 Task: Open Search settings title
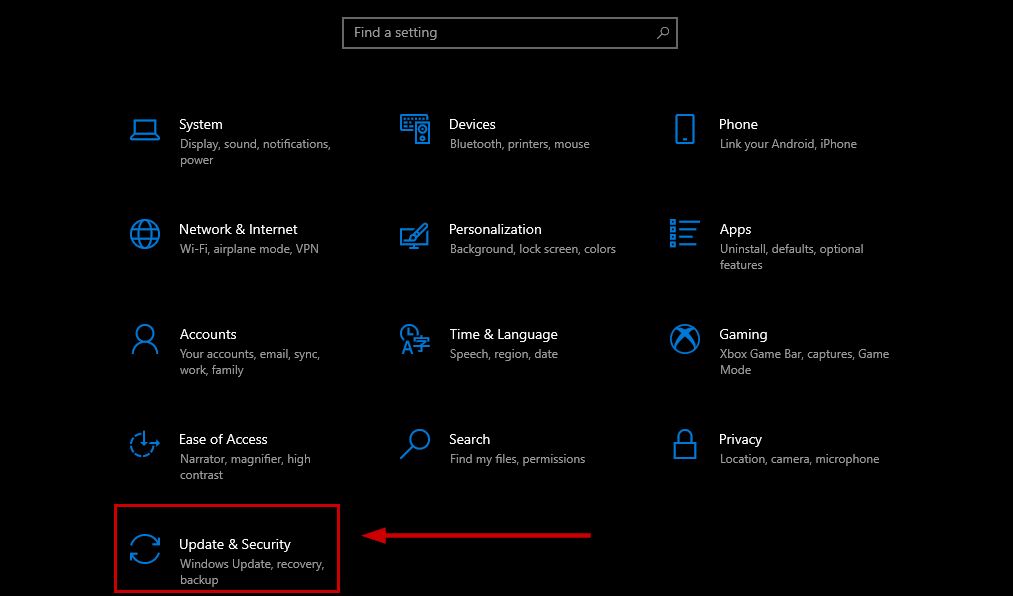click(470, 439)
